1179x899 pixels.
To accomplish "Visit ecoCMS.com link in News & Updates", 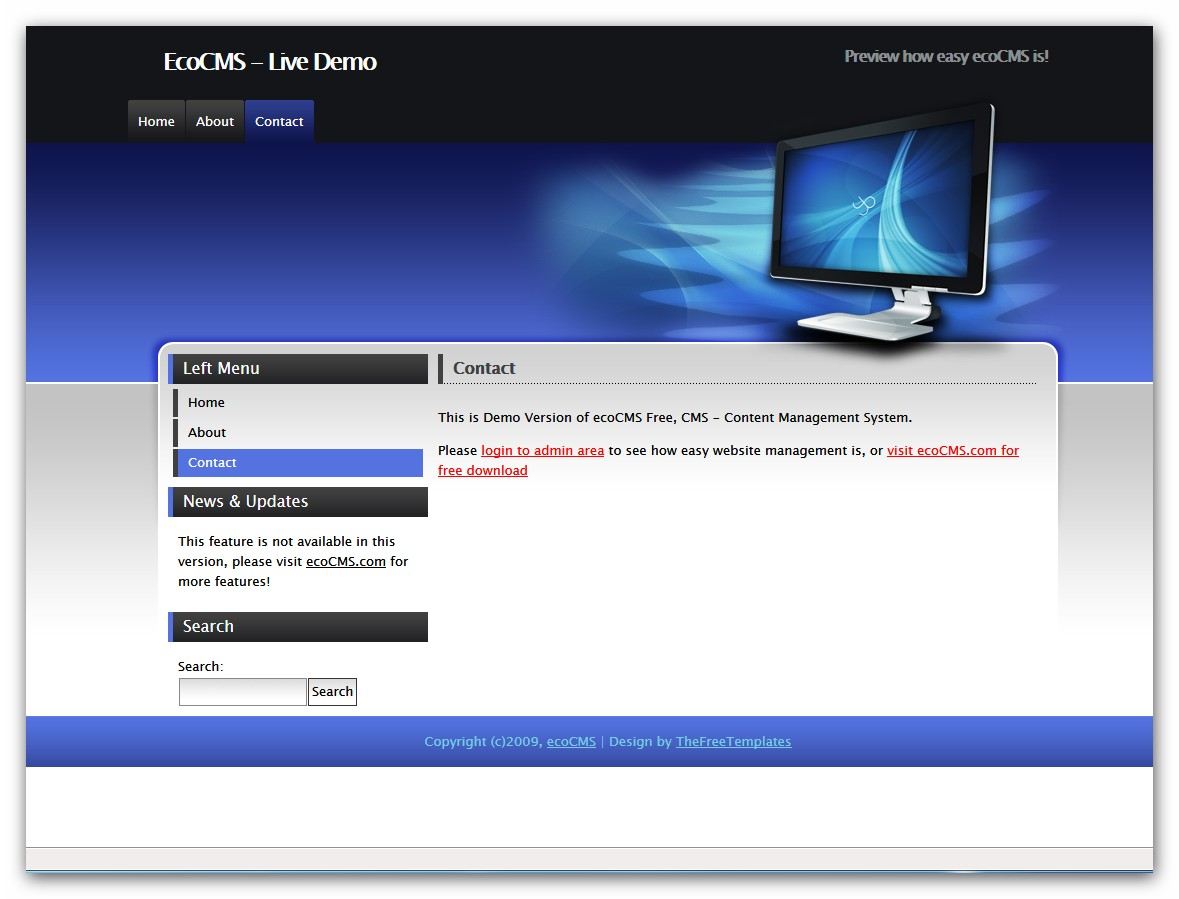I will coord(346,561).
